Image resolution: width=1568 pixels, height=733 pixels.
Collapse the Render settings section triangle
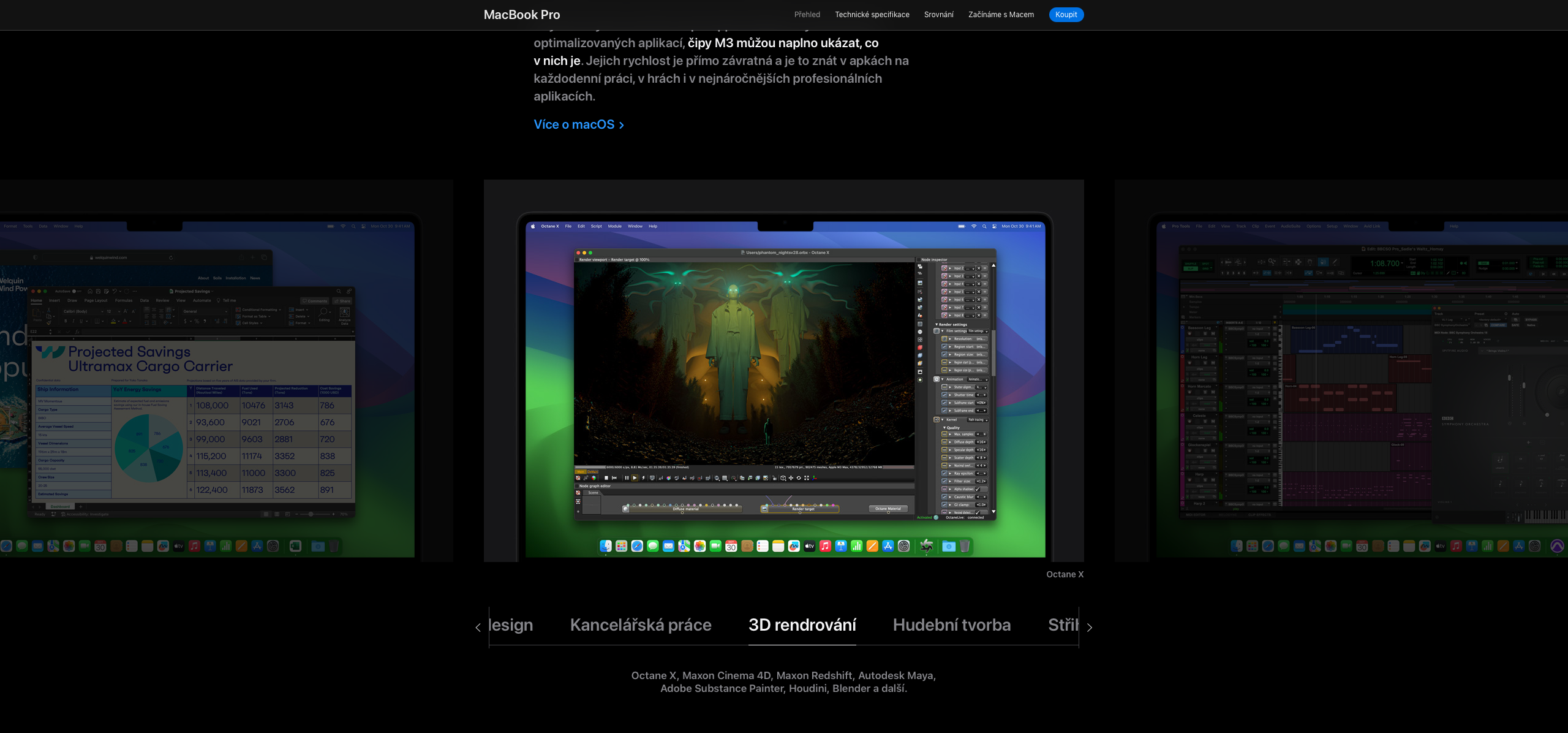[x=937, y=325]
